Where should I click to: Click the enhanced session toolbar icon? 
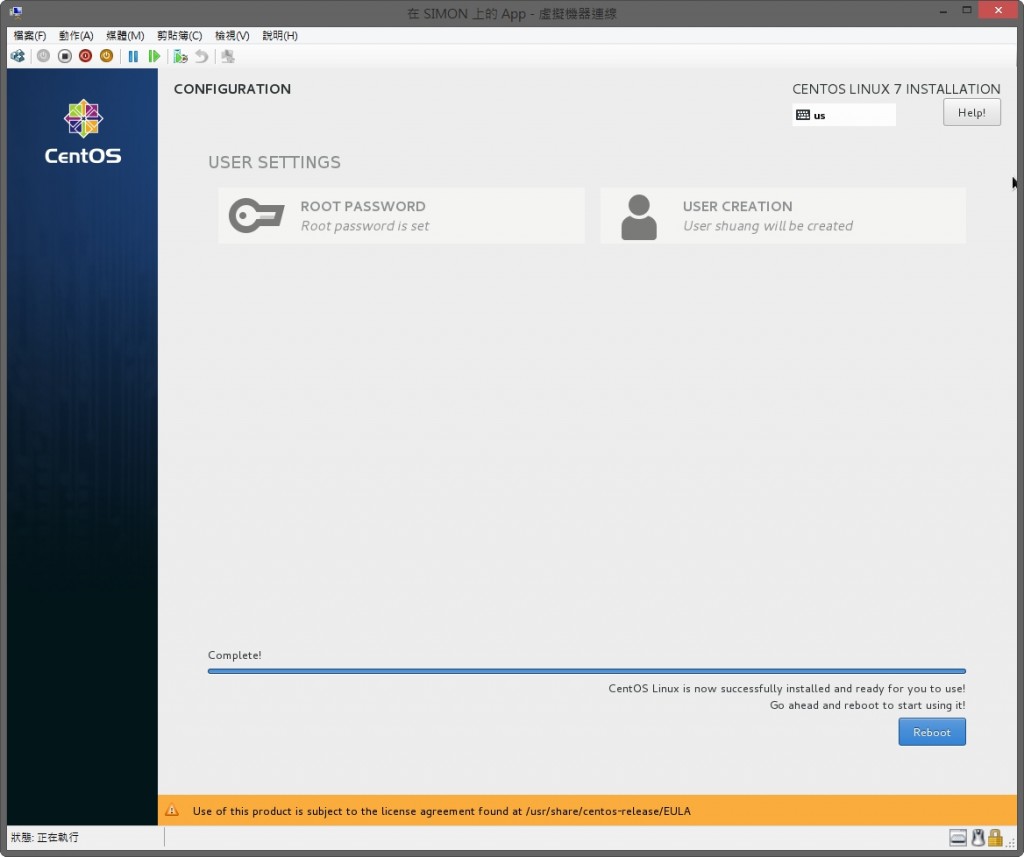pos(227,56)
